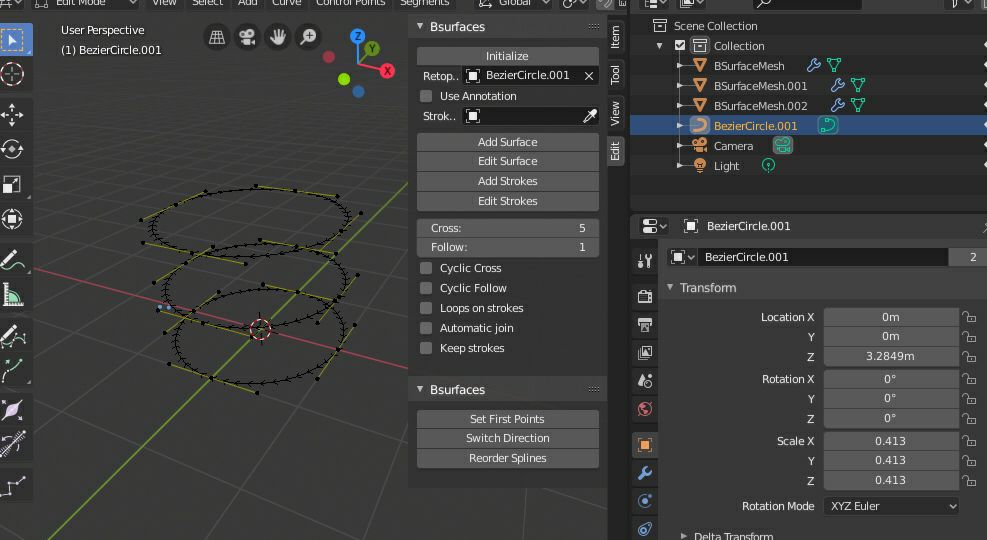The image size is (987, 540).
Task: Click the Switch Direction button
Action: (x=507, y=439)
